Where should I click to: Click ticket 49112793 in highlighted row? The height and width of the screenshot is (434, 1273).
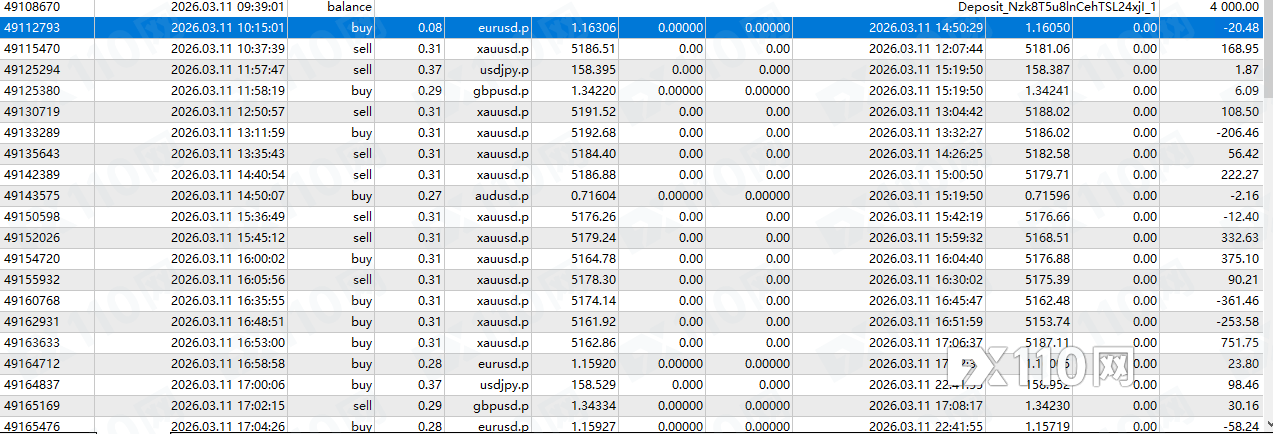tap(32, 27)
